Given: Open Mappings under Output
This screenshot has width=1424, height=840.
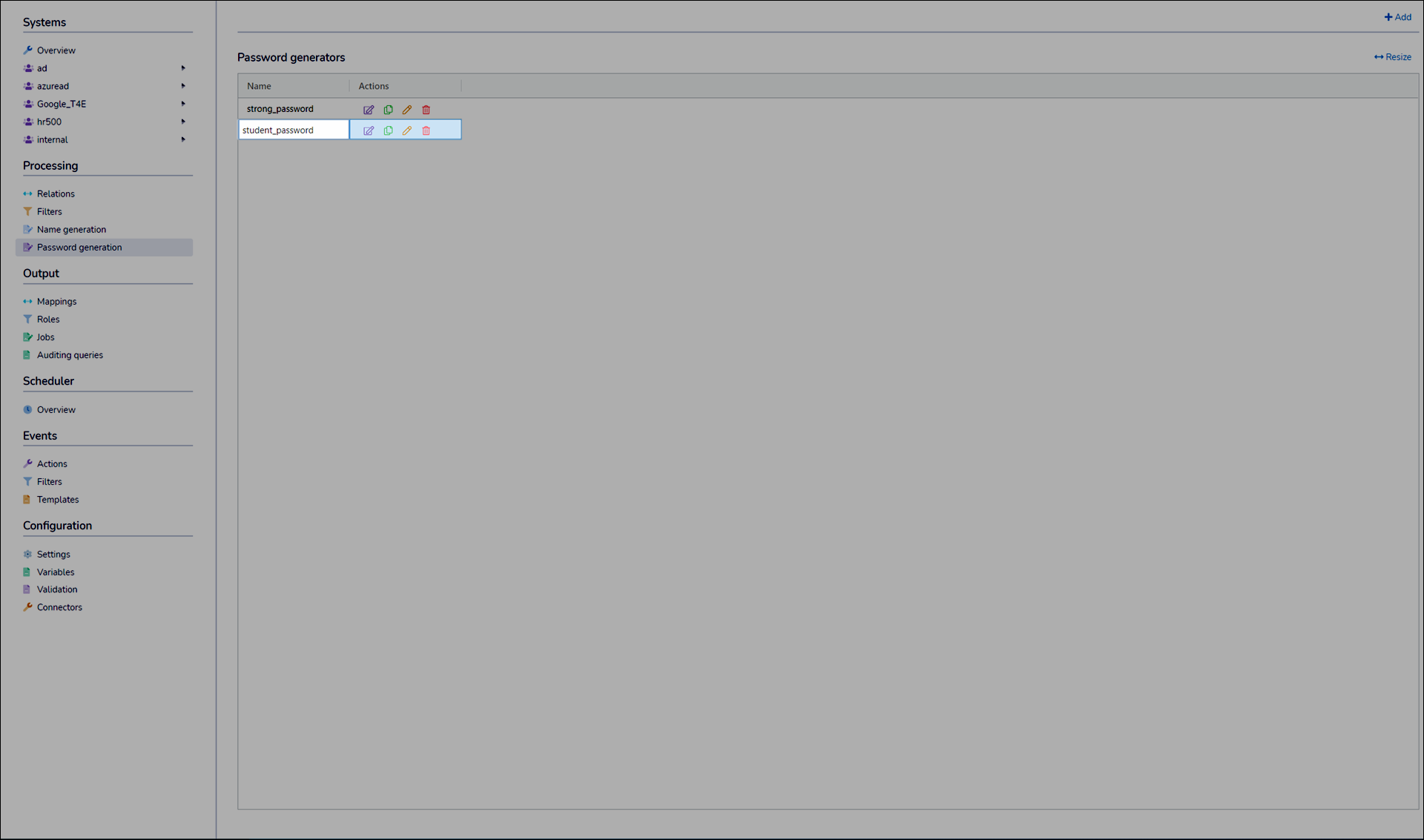Looking at the screenshot, I should 56,302.
